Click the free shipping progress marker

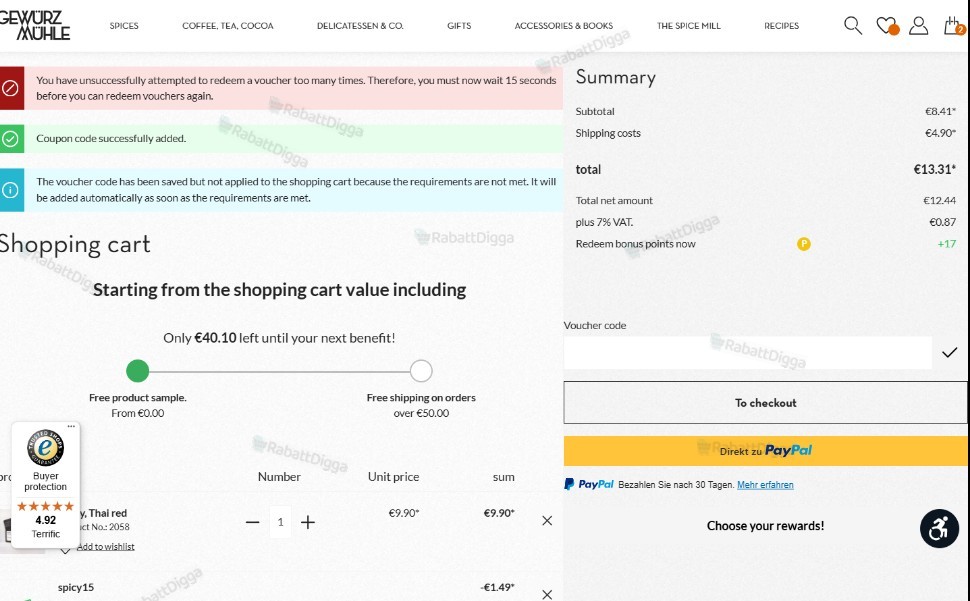(x=421, y=371)
